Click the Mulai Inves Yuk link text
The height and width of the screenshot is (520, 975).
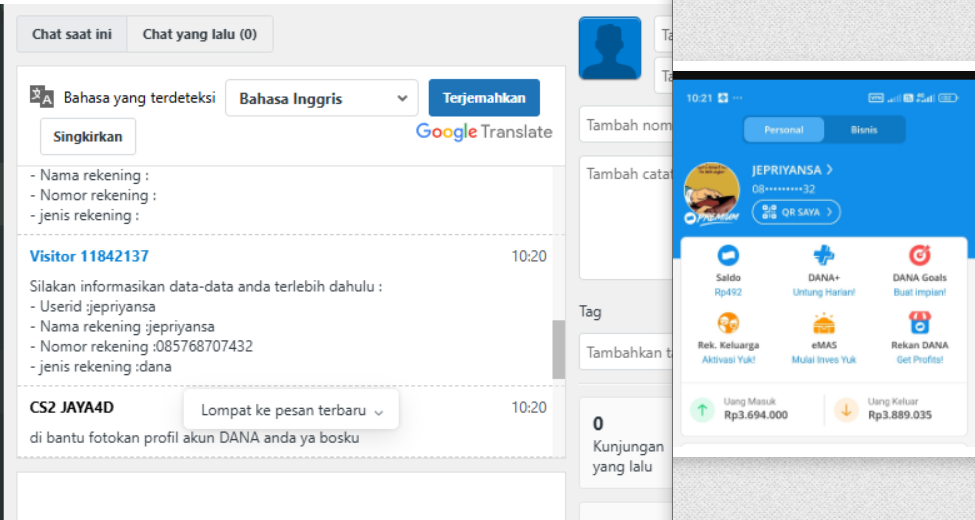click(823, 360)
